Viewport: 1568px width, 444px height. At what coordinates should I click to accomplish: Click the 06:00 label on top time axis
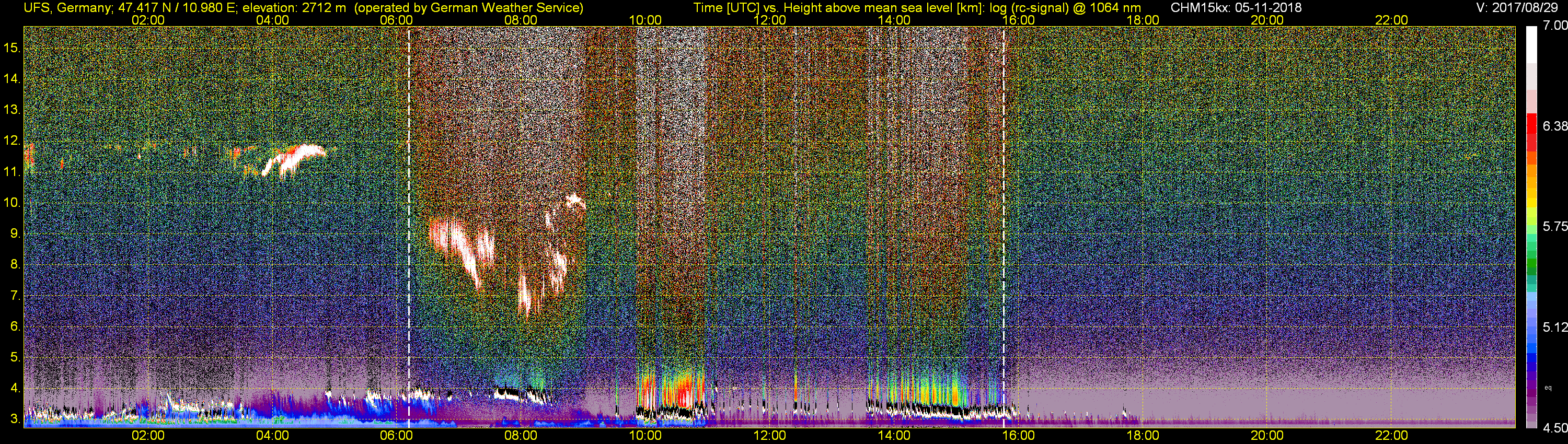tap(396, 20)
